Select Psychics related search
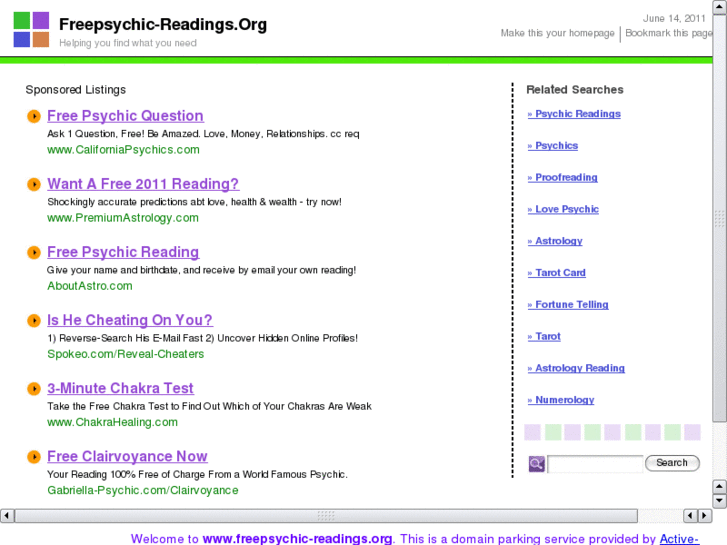This screenshot has height=545, width=727. click(553, 146)
